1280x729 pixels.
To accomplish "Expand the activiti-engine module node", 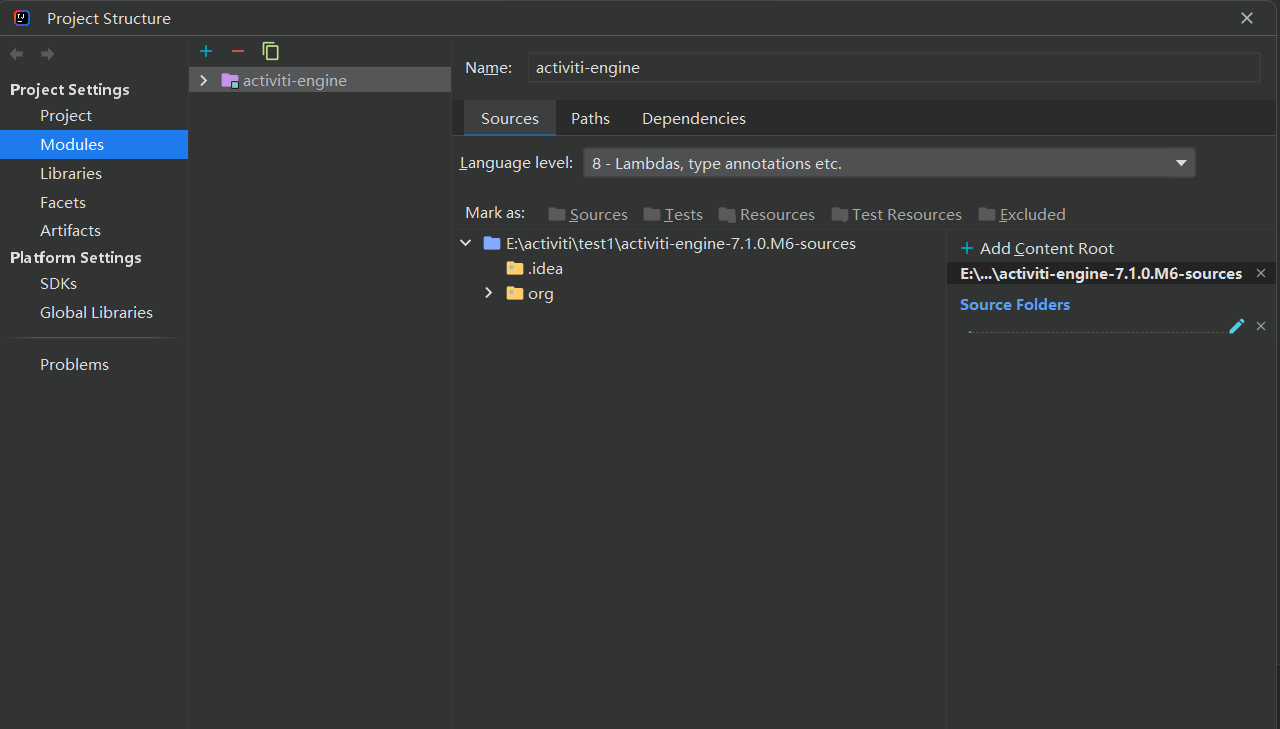I will click(x=204, y=80).
